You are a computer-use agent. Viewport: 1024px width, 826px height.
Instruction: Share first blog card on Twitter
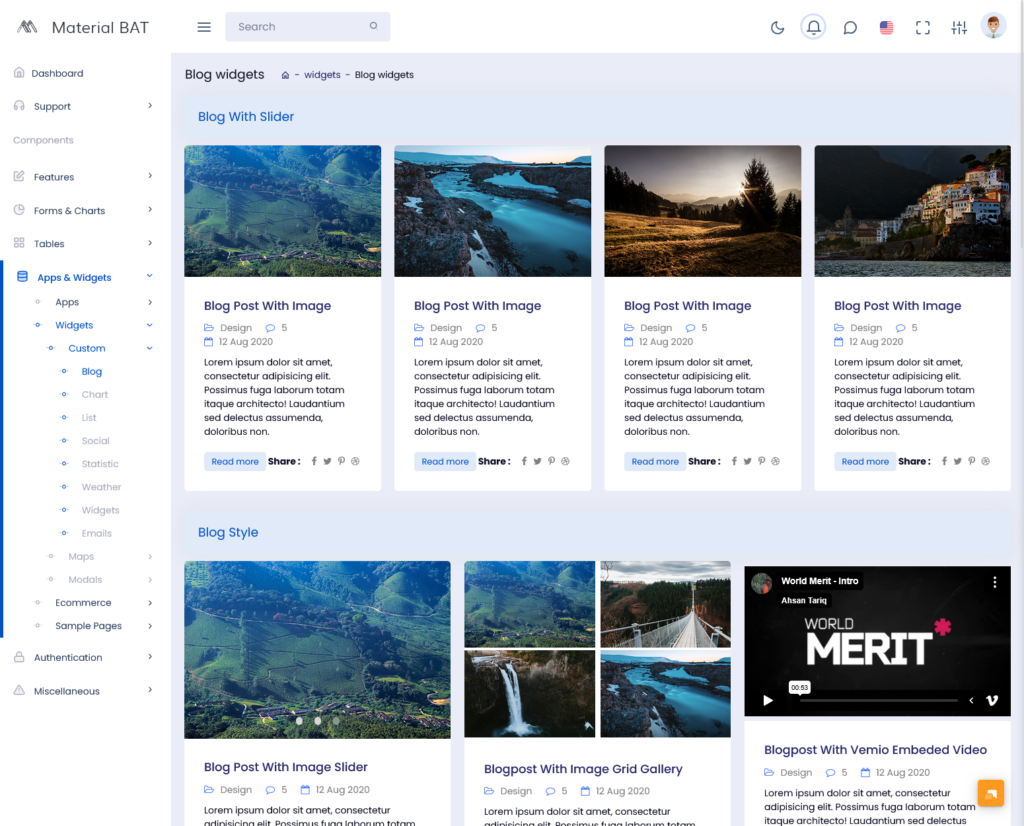(327, 461)
